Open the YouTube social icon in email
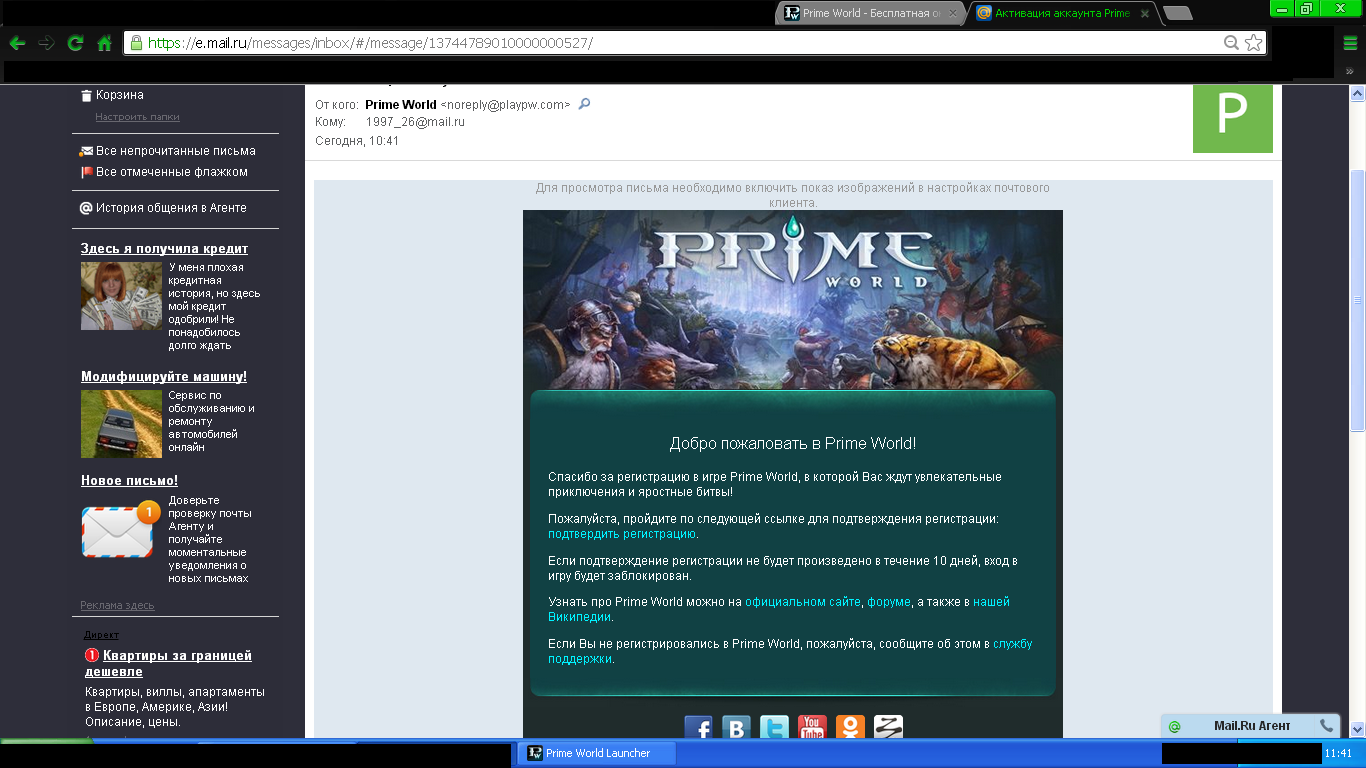Image resolution: width=1366 pixels, height=768 pixels. pos(812,728)
